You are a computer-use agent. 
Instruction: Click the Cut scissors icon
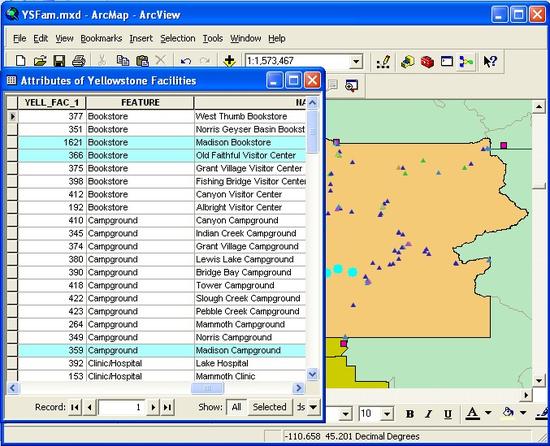(102, 61)
